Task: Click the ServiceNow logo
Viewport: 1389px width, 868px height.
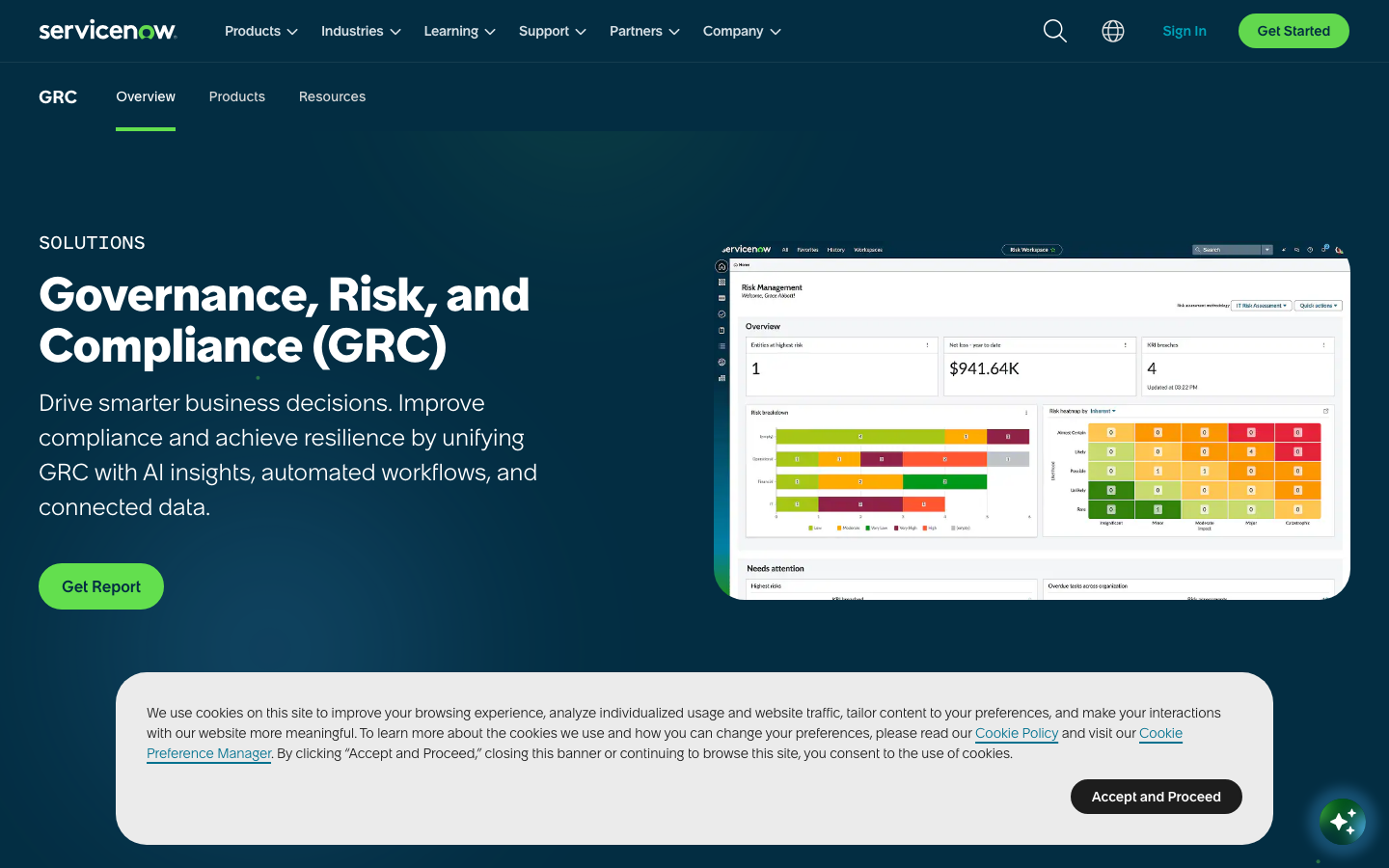Action: pyautogui.click(x=107, y=31)
